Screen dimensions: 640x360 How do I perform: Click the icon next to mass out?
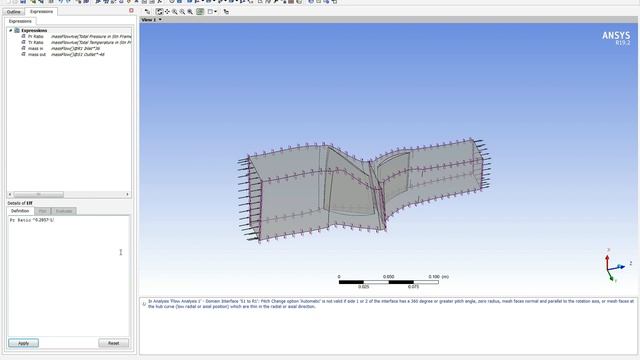point(23,54)
